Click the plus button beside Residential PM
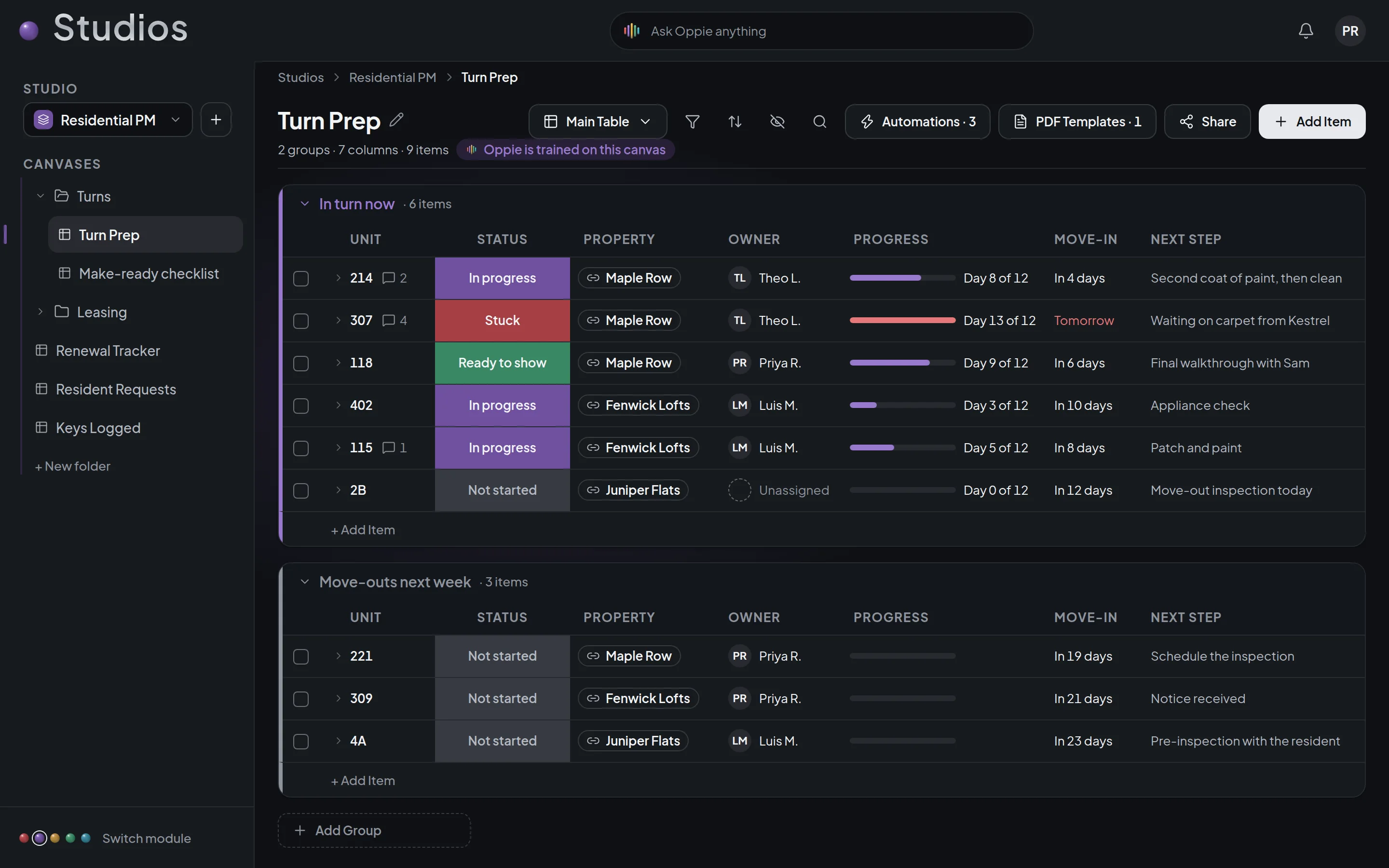The width and height of the screenshot is (1389, 868). [216, 120]
